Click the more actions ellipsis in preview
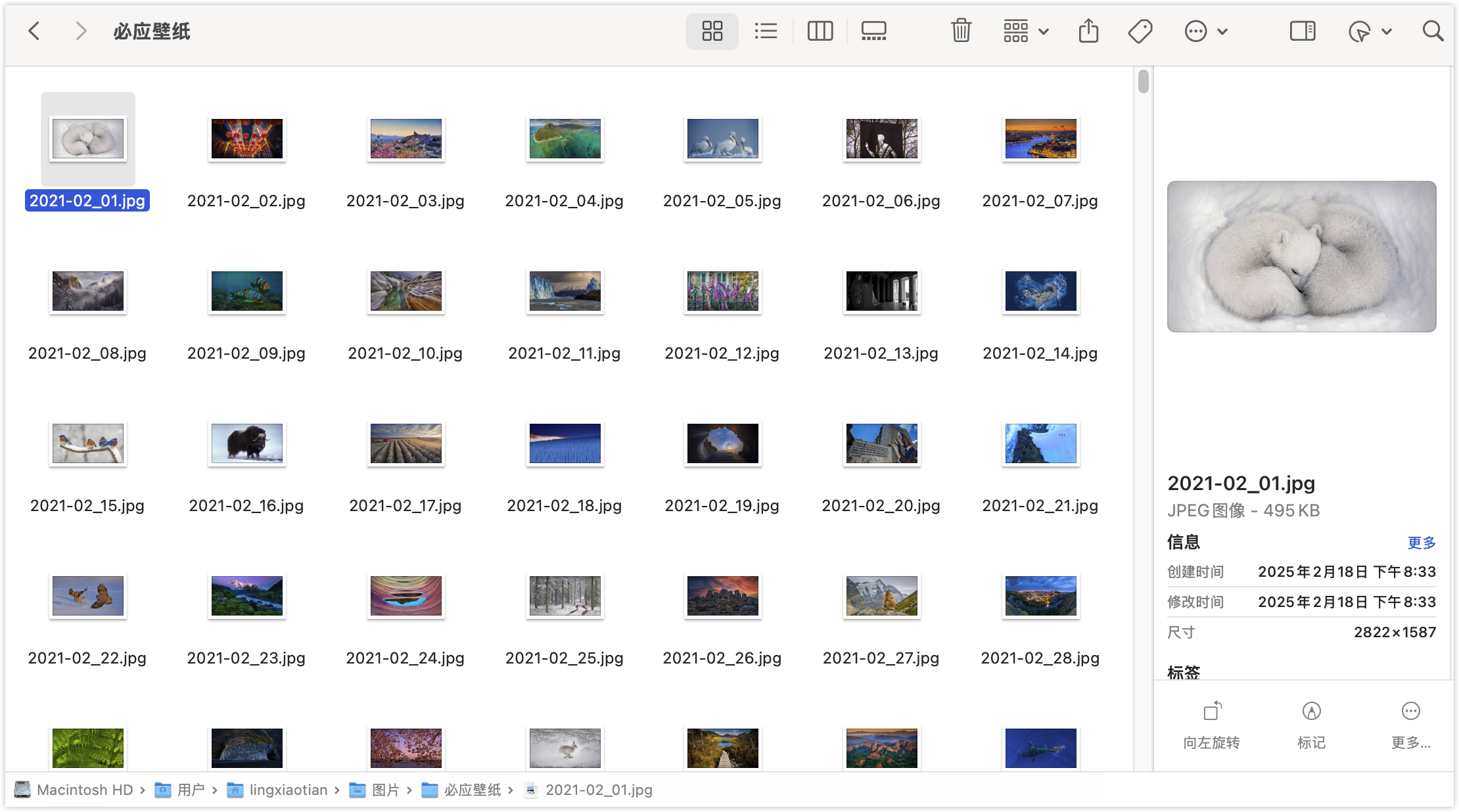The width and height of the screenshot is (1459, 812). click(1410, 711)
